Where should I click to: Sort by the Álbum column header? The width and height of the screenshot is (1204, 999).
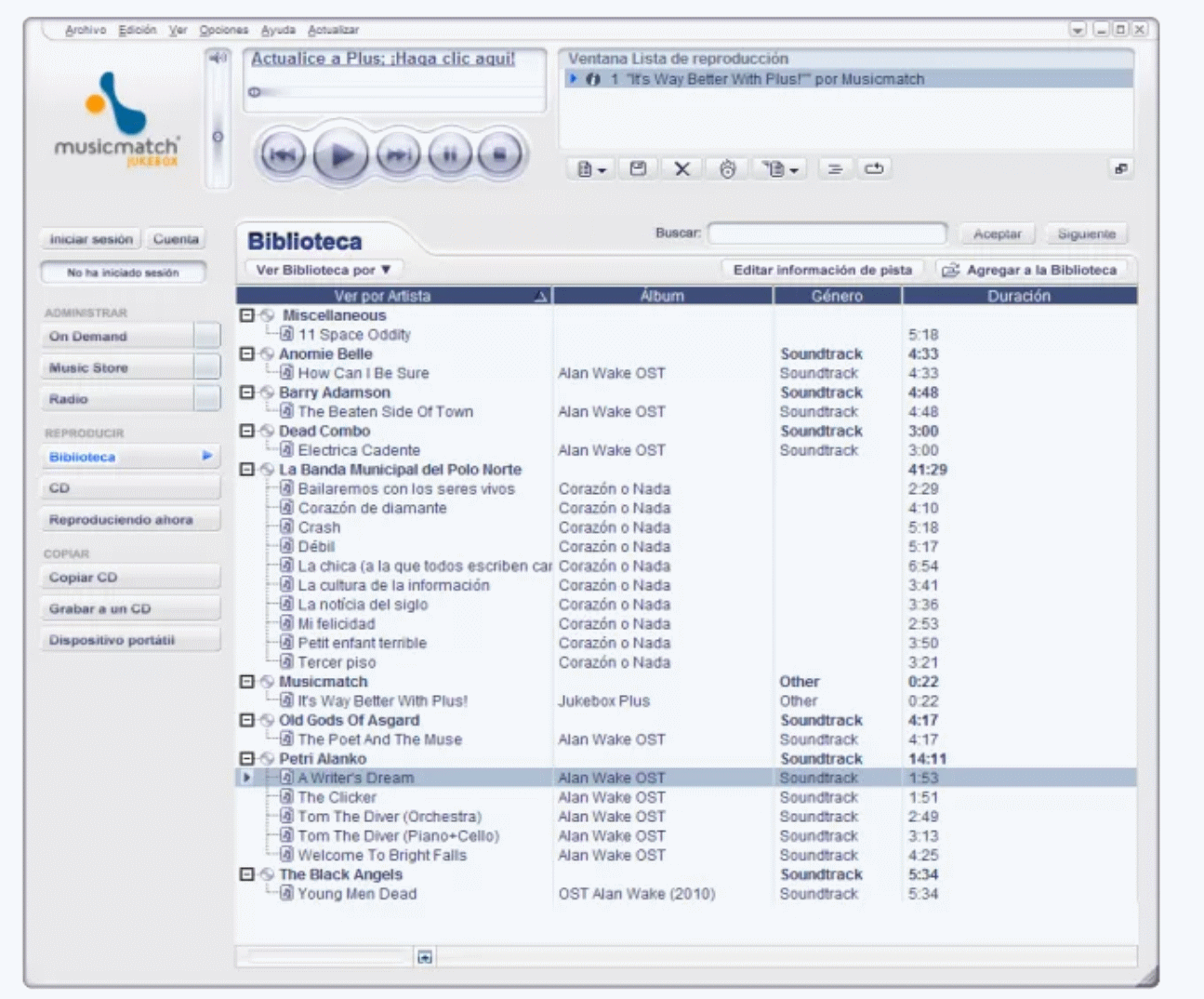pos(662,296)
